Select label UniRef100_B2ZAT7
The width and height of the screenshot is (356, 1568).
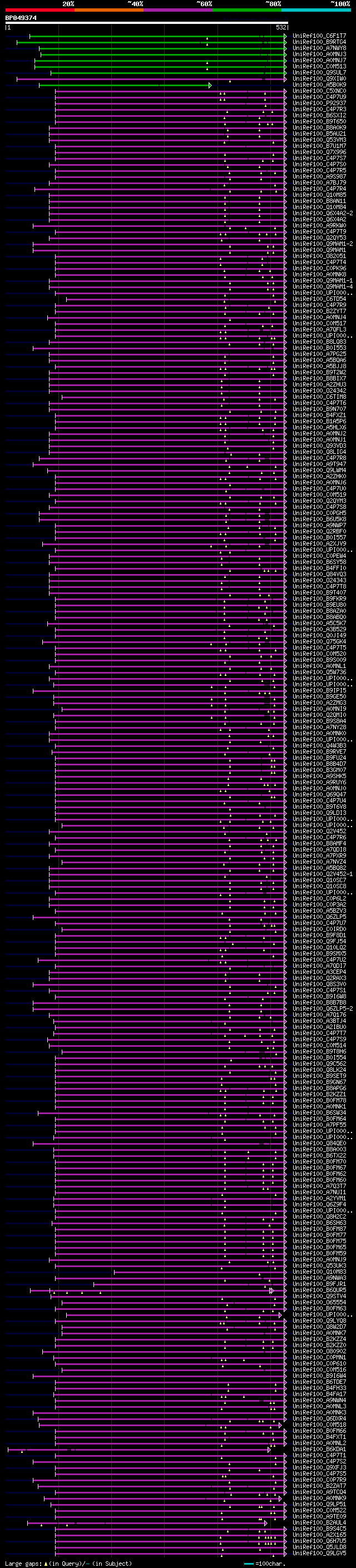[319, 1485]
